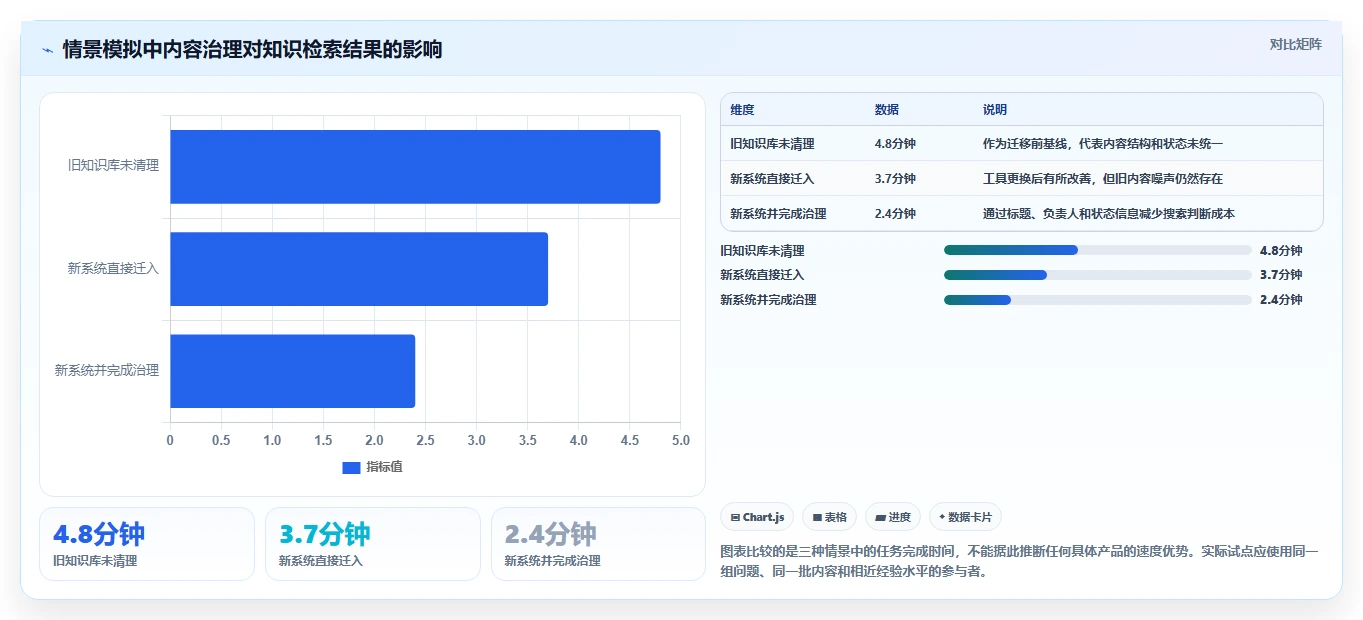The width and height of the screenshot is (1363, 620).
Task: Click the 新系统并完成治理 progress bar
Action: point(1098,300)
